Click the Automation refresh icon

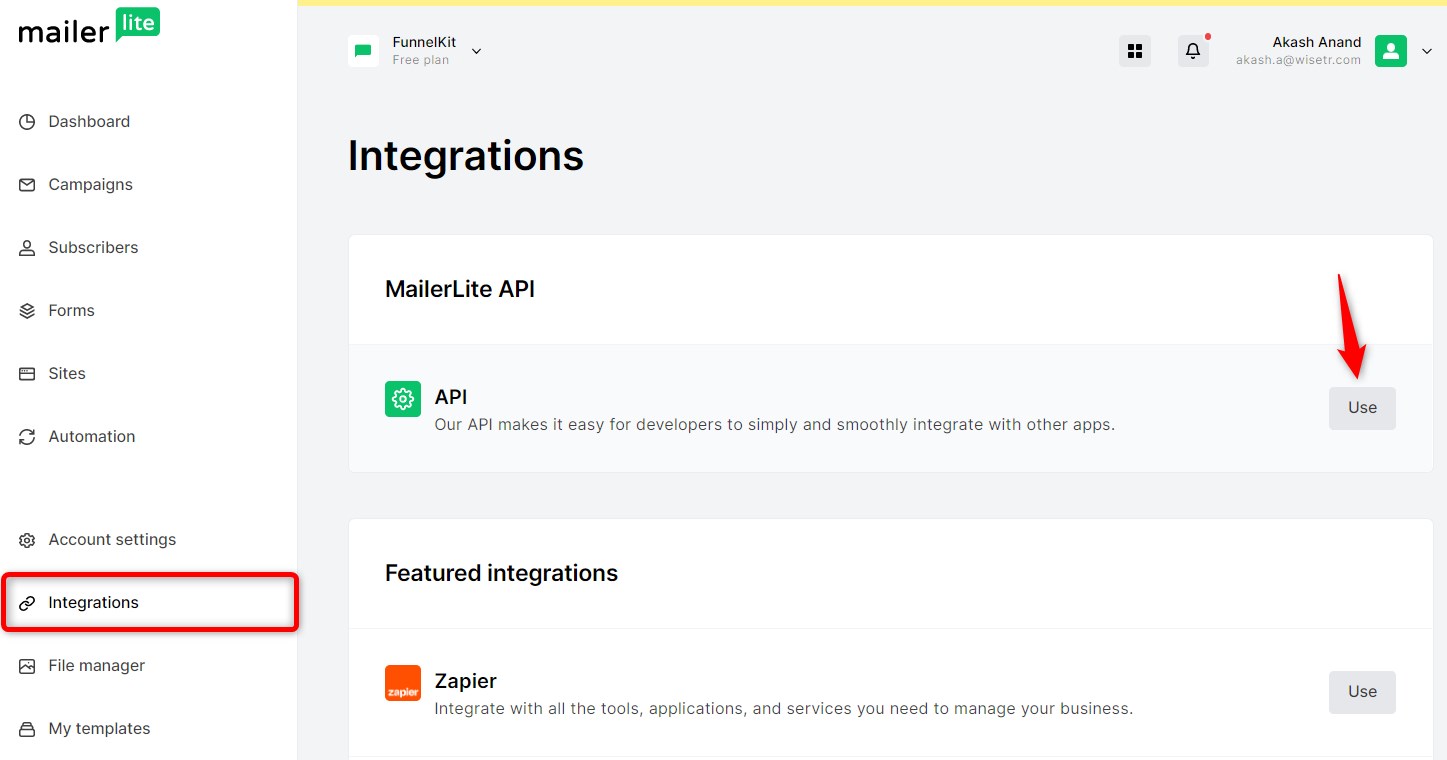click(x=27, y=437)
